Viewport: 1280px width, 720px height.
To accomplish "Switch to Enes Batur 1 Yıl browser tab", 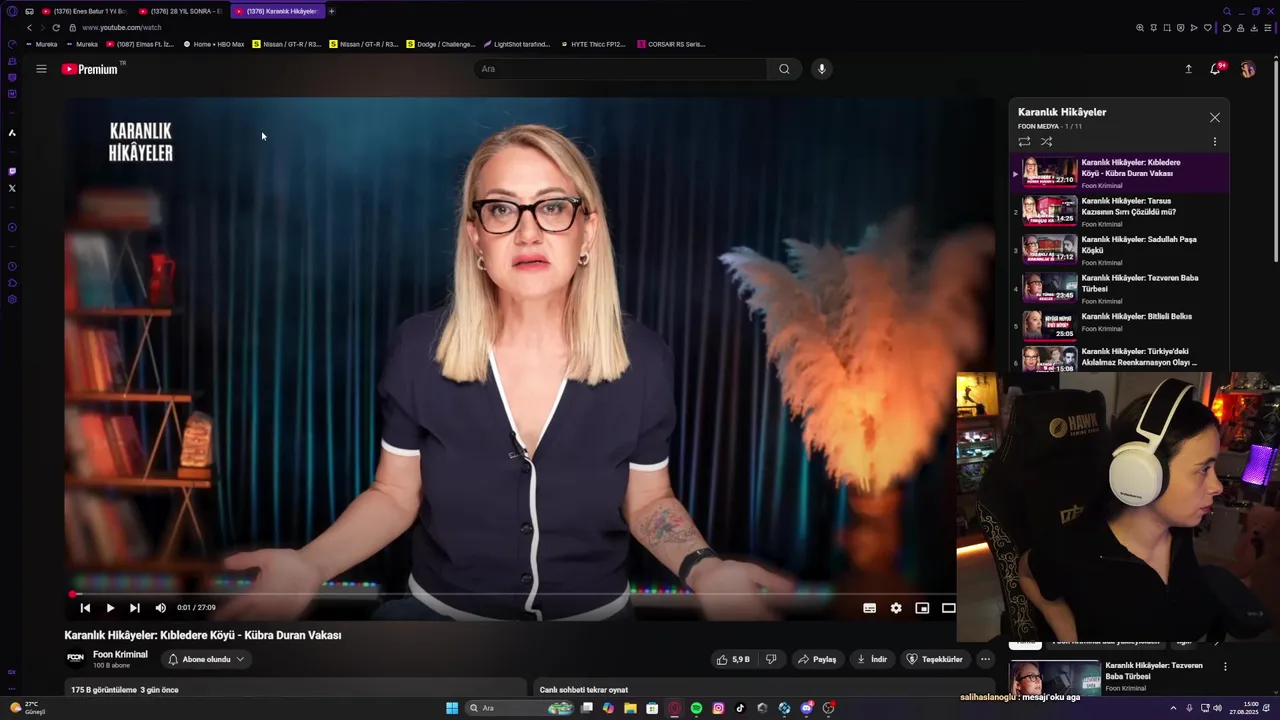I will 84,11.
